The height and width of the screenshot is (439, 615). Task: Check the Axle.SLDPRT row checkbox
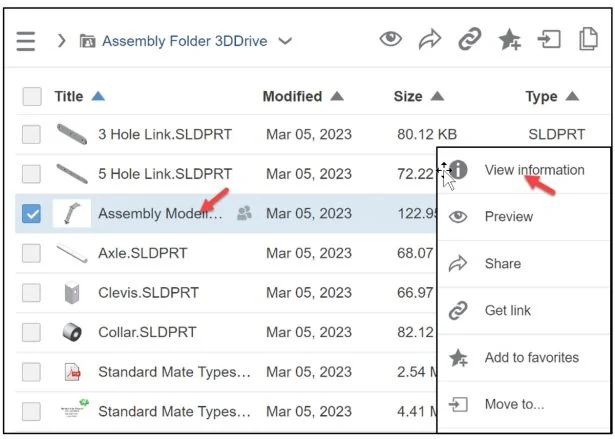pyautogui.click(x=32, y=253)
